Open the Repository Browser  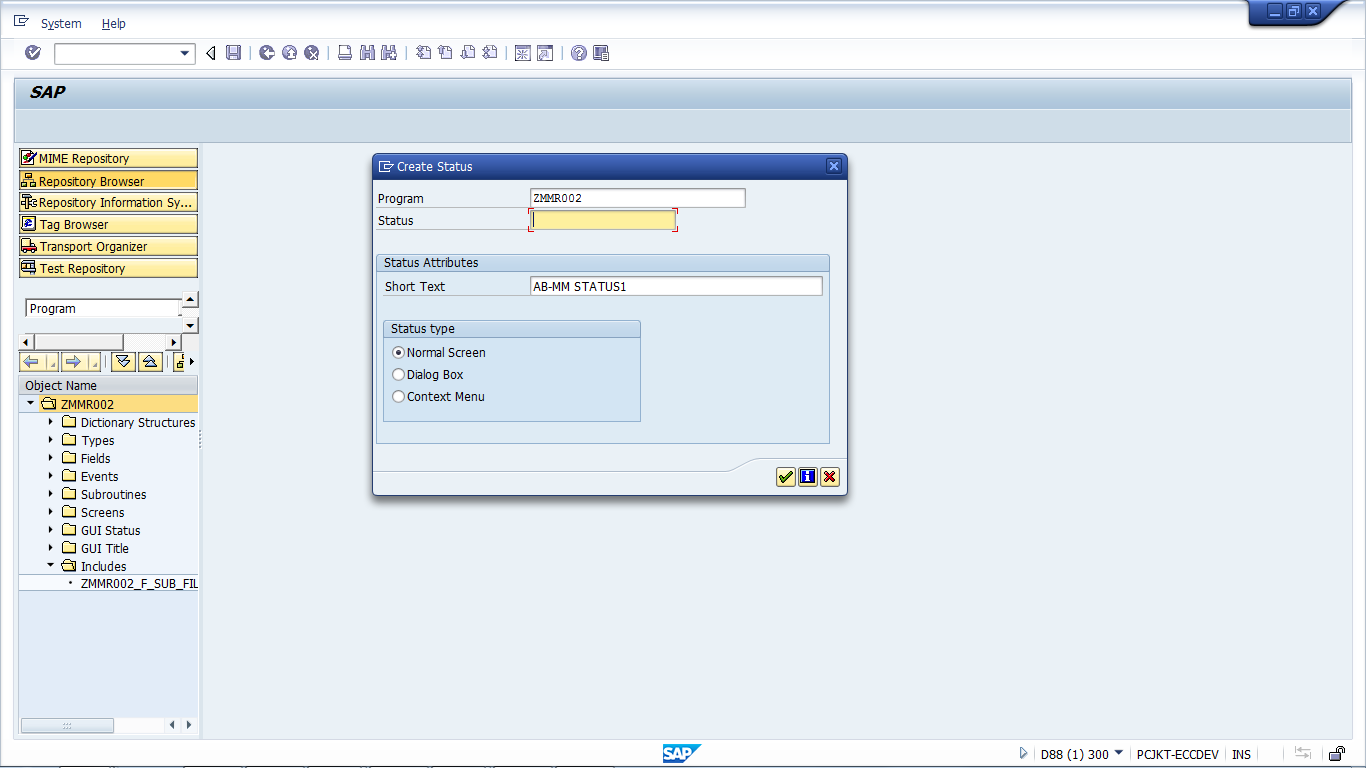click(108, 180)
